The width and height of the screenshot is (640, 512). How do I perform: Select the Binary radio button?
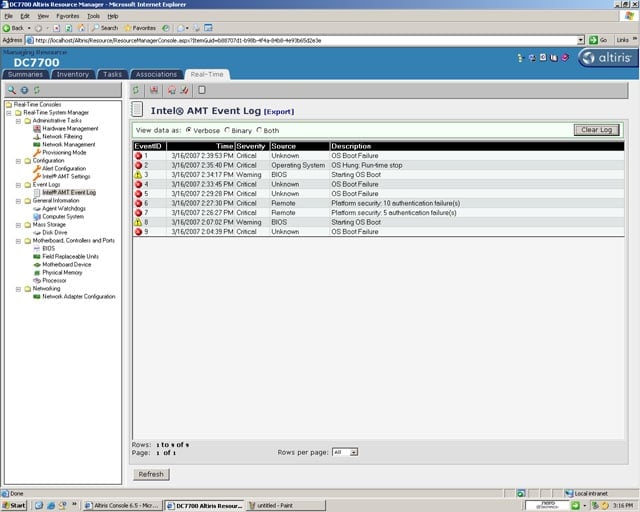click(x=227, y=130)
